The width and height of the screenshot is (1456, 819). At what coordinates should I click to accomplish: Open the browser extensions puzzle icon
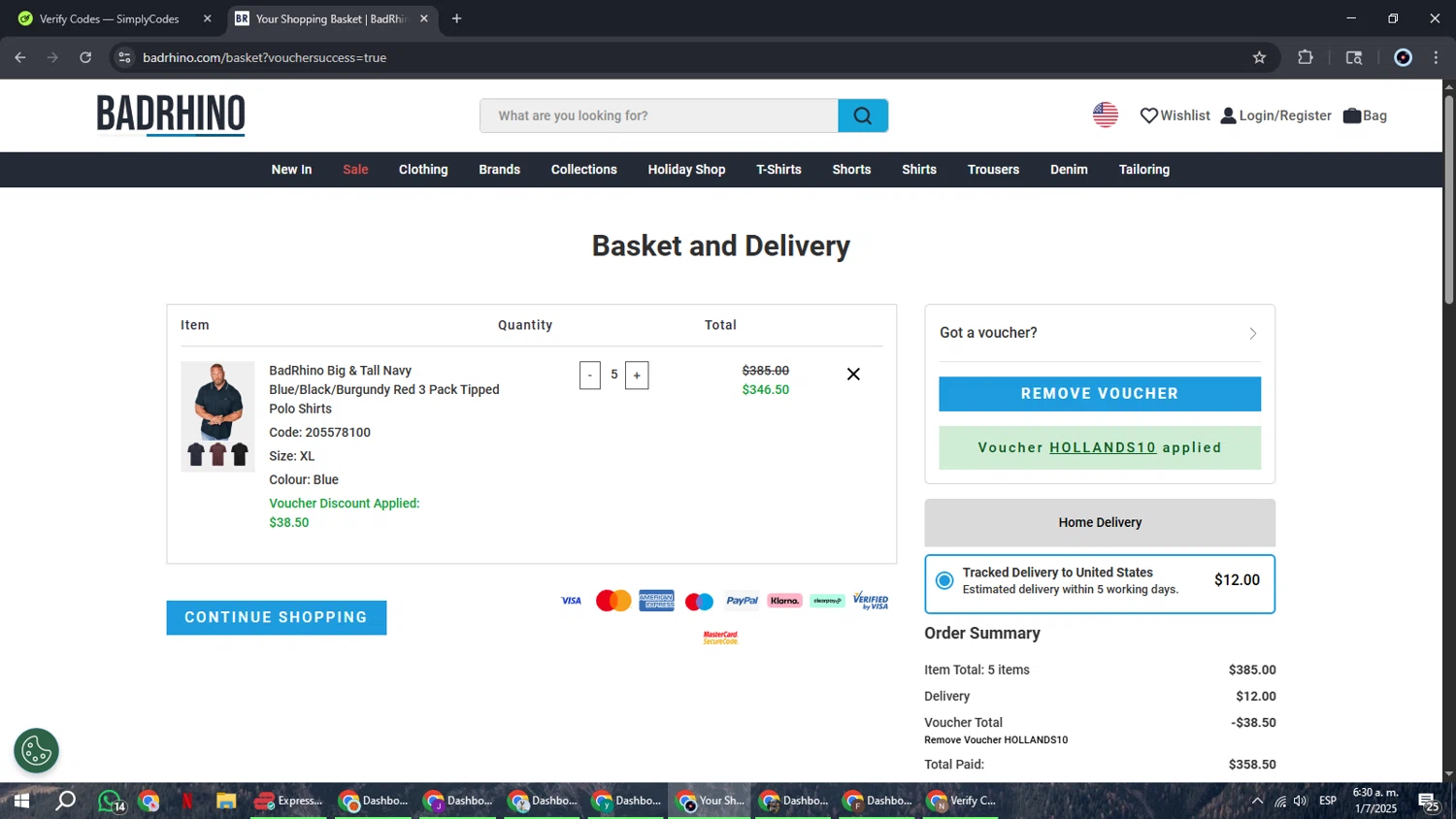[1306, 57]
